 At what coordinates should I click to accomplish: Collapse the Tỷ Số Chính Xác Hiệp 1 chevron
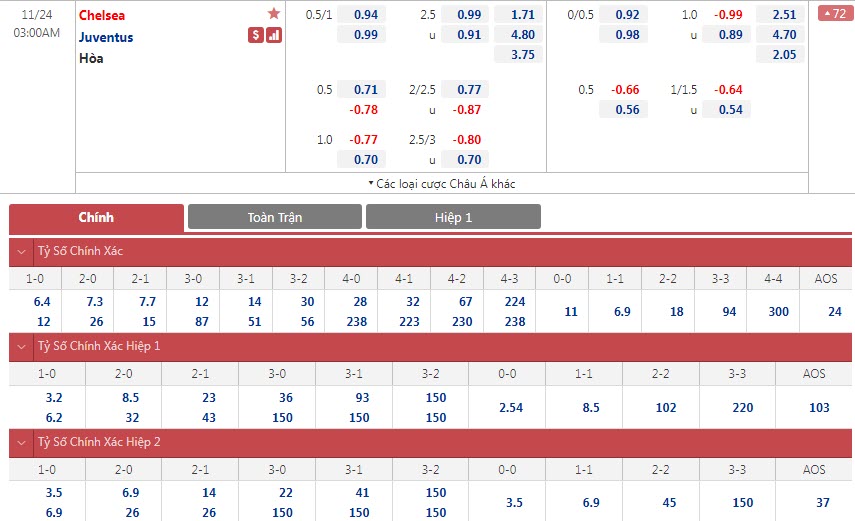tap(22, 346)
